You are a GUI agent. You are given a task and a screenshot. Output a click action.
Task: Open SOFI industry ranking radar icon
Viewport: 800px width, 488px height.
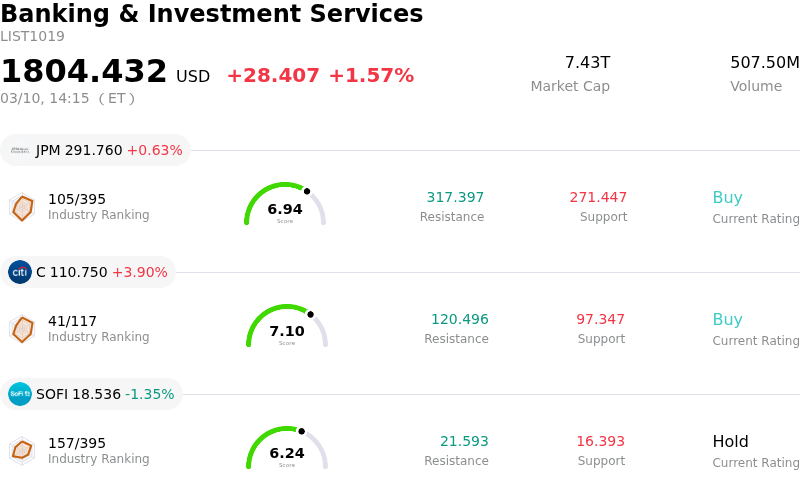tap(22, 451)
